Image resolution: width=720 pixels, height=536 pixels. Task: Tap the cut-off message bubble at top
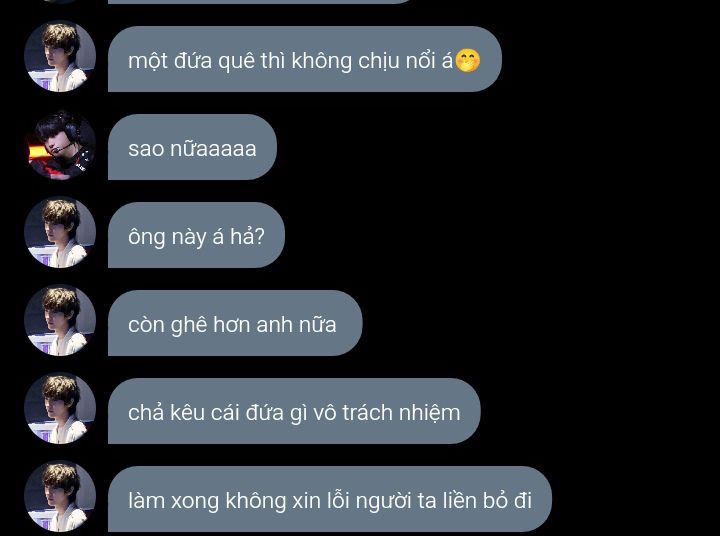pos(259,1)
